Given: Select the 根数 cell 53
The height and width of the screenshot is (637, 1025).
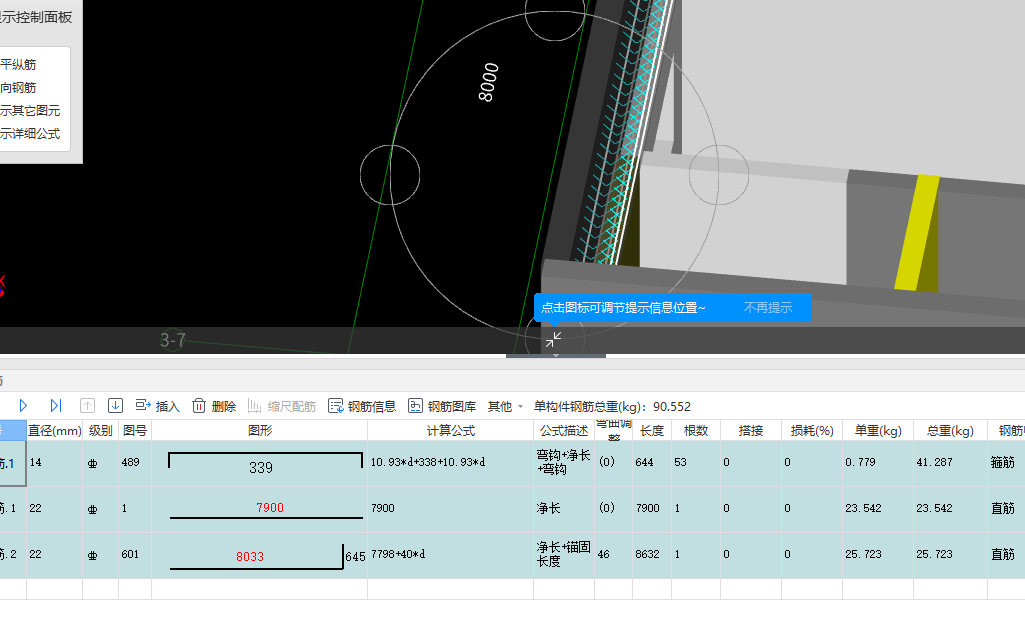Looking at the screenshot, I should pyautogui.click(x=696, y=462).
